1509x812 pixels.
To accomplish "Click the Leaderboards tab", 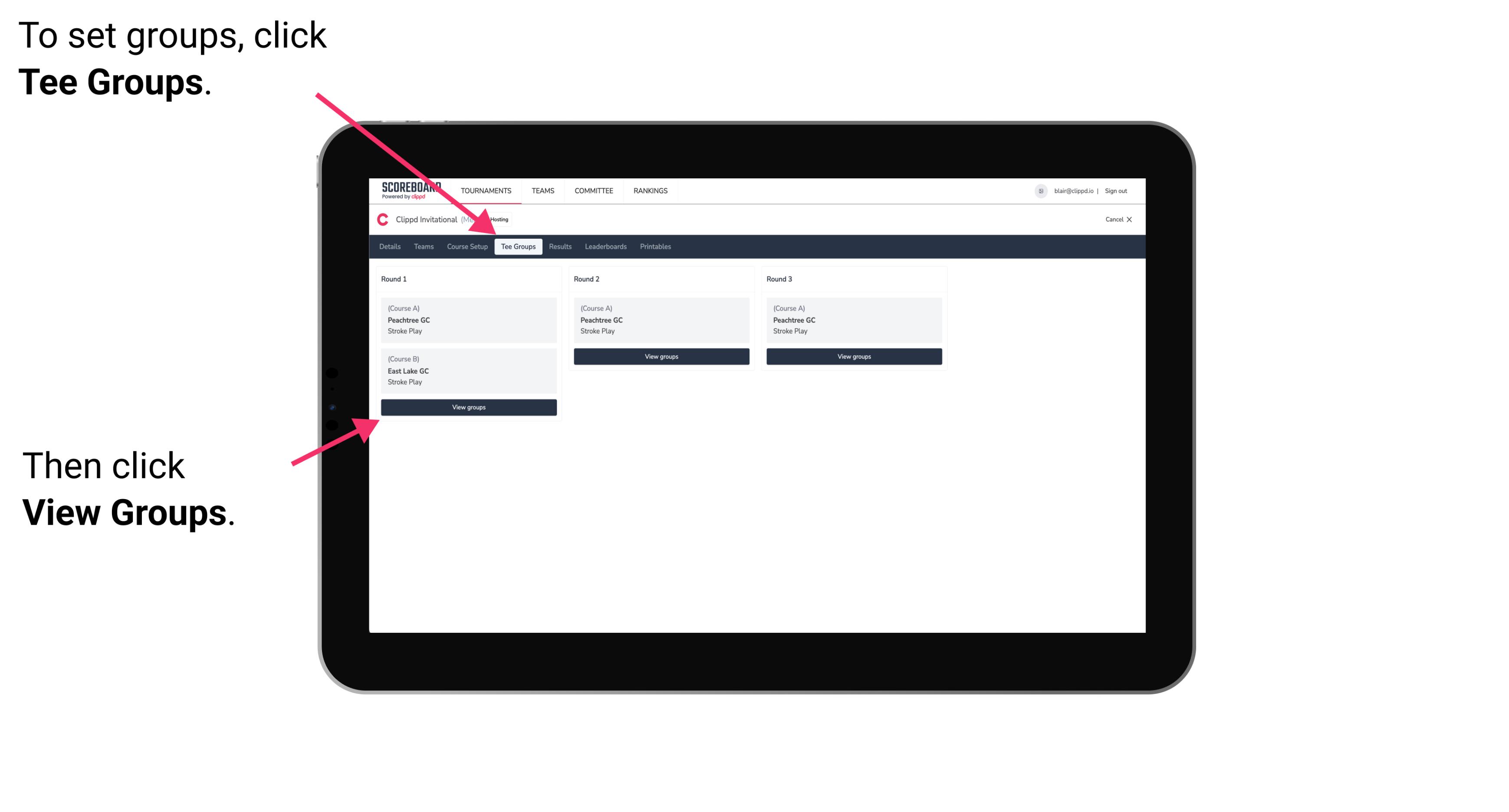I will click(x=604, y=246).
